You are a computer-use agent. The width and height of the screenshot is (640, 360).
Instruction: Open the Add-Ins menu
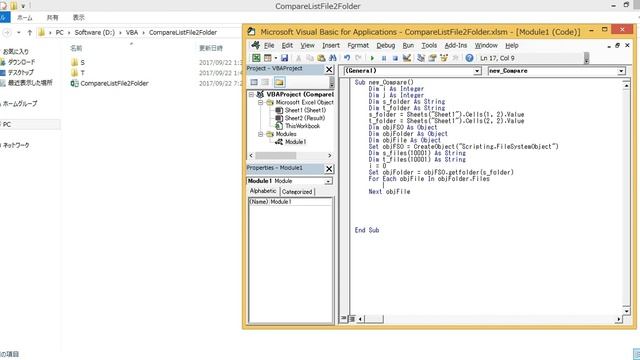point(456,45)
